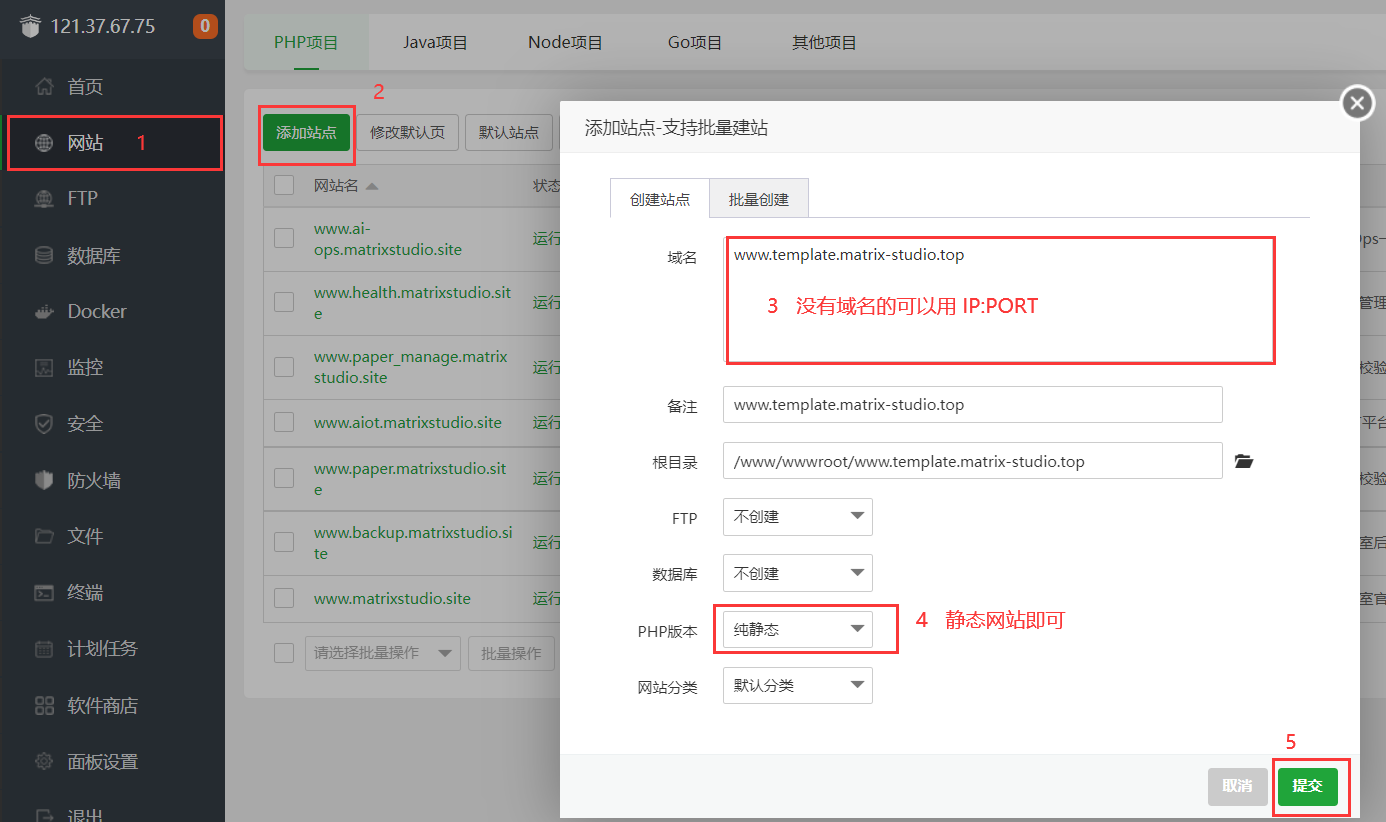Sort by 网站名 column arrow
Image resolution: width=1386 pixels, height=822 pixels.
372,186
